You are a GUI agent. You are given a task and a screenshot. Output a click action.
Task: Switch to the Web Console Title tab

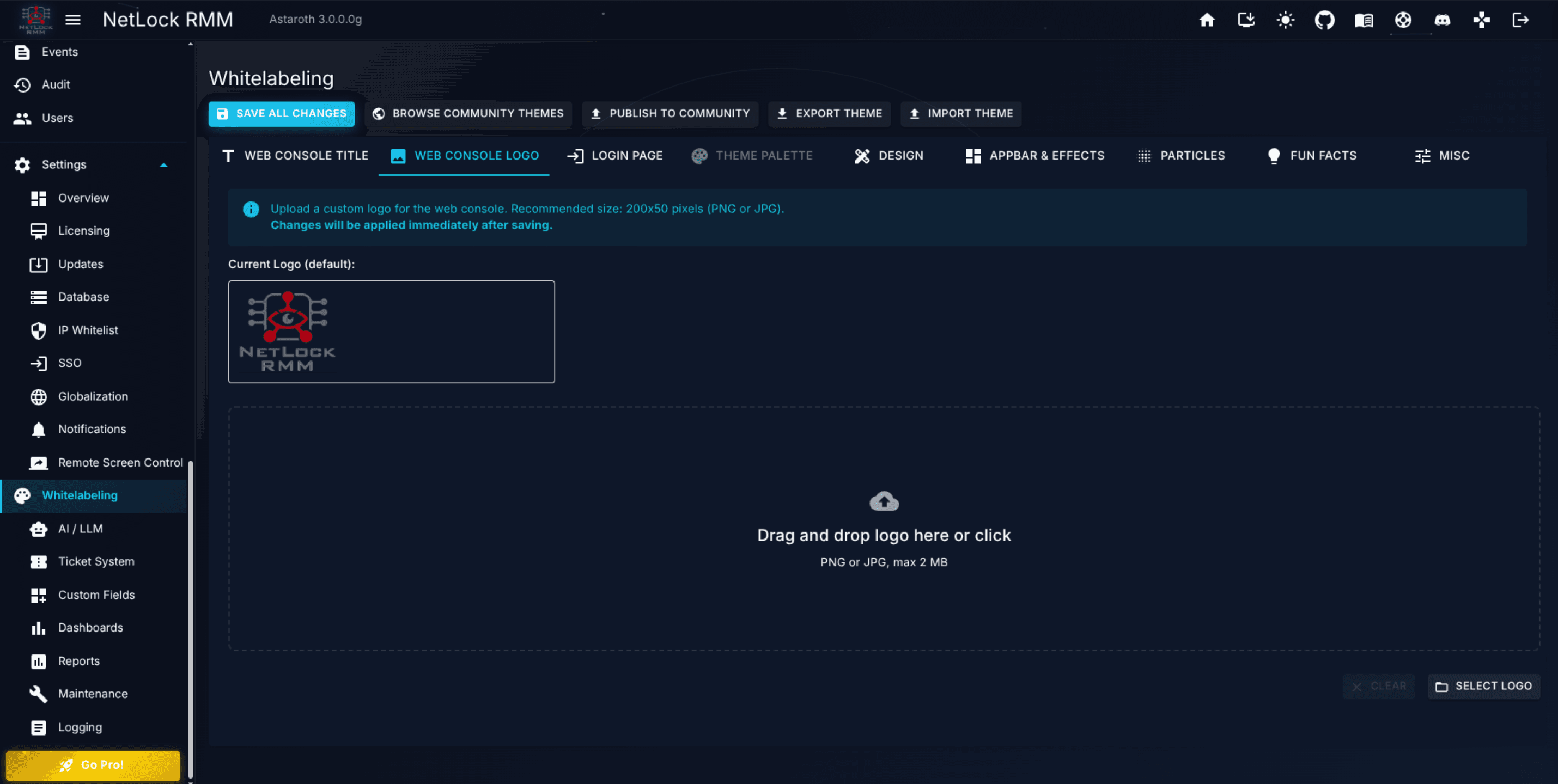295,156
